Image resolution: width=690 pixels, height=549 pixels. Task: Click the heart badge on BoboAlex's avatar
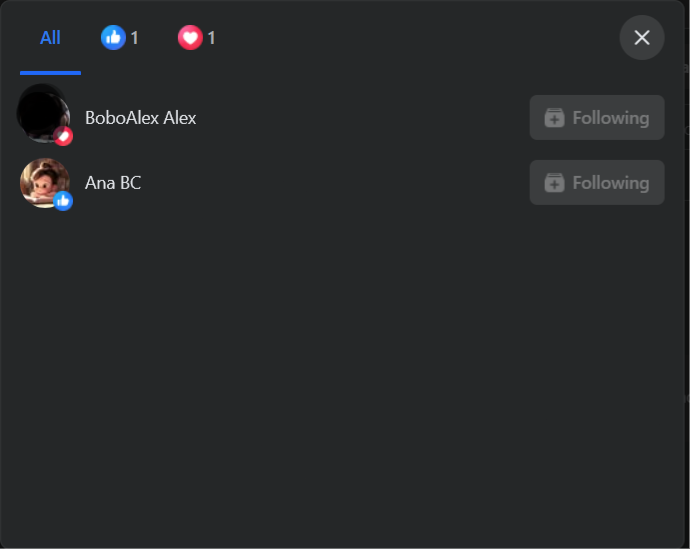(x=63, y=136)
